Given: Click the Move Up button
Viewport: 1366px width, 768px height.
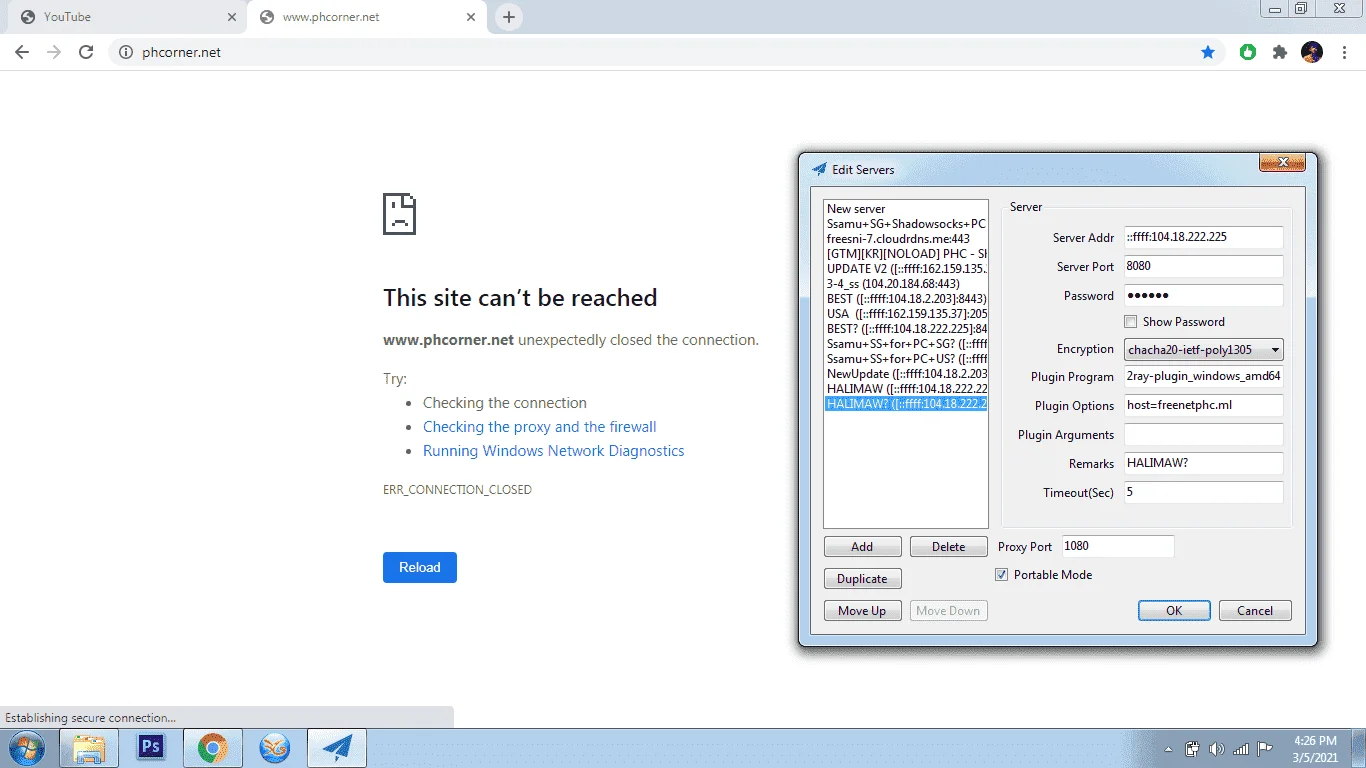Looking at the screenshot, I should [862, 611].
